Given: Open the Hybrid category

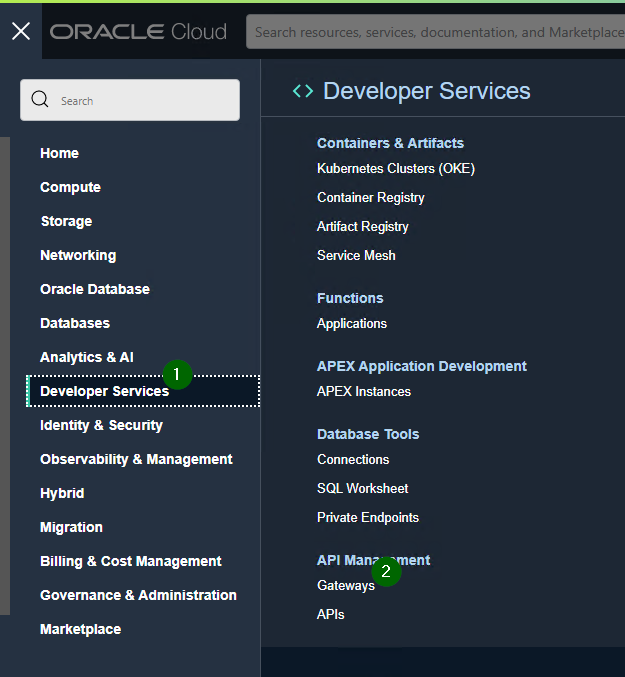Looking at the screenshot, I should (x=62, y=494).
